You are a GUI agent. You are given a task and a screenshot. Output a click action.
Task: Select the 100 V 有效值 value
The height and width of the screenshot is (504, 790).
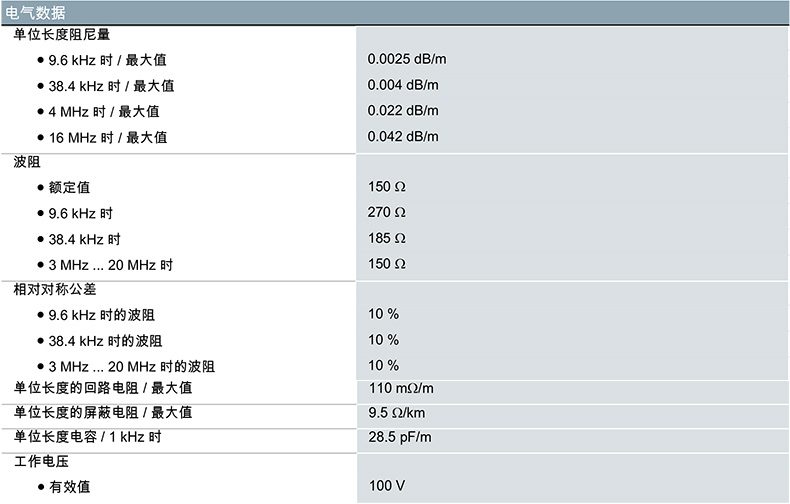click(386, 486)
